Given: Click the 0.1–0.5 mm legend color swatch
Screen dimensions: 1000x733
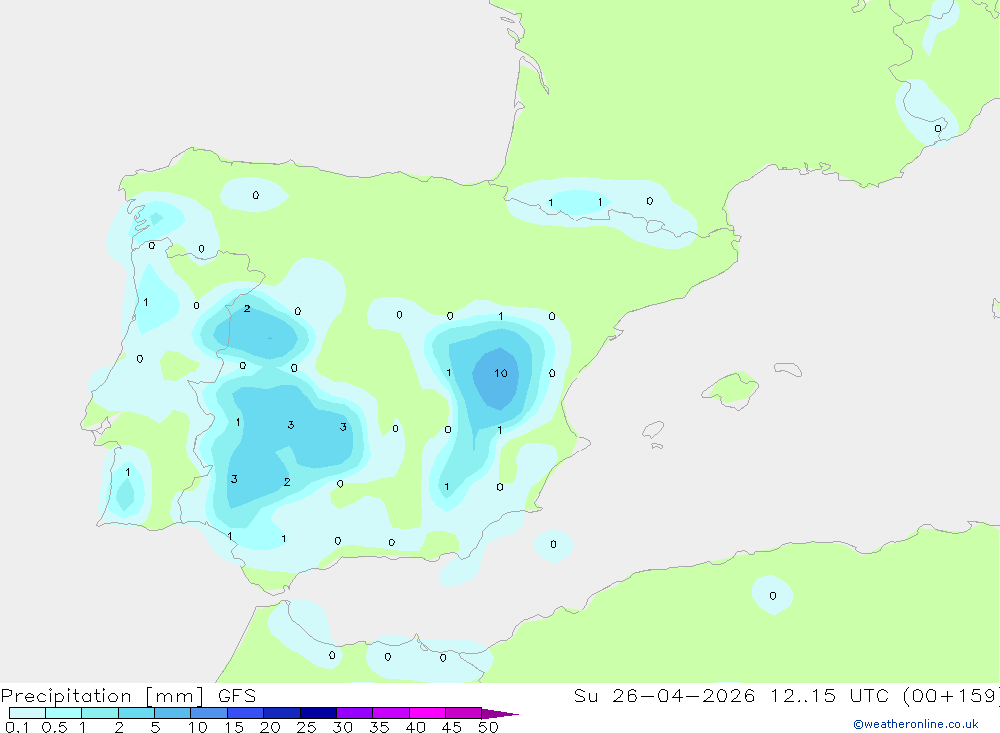Looking at the screenshot, I should click(x=27, y=713).
